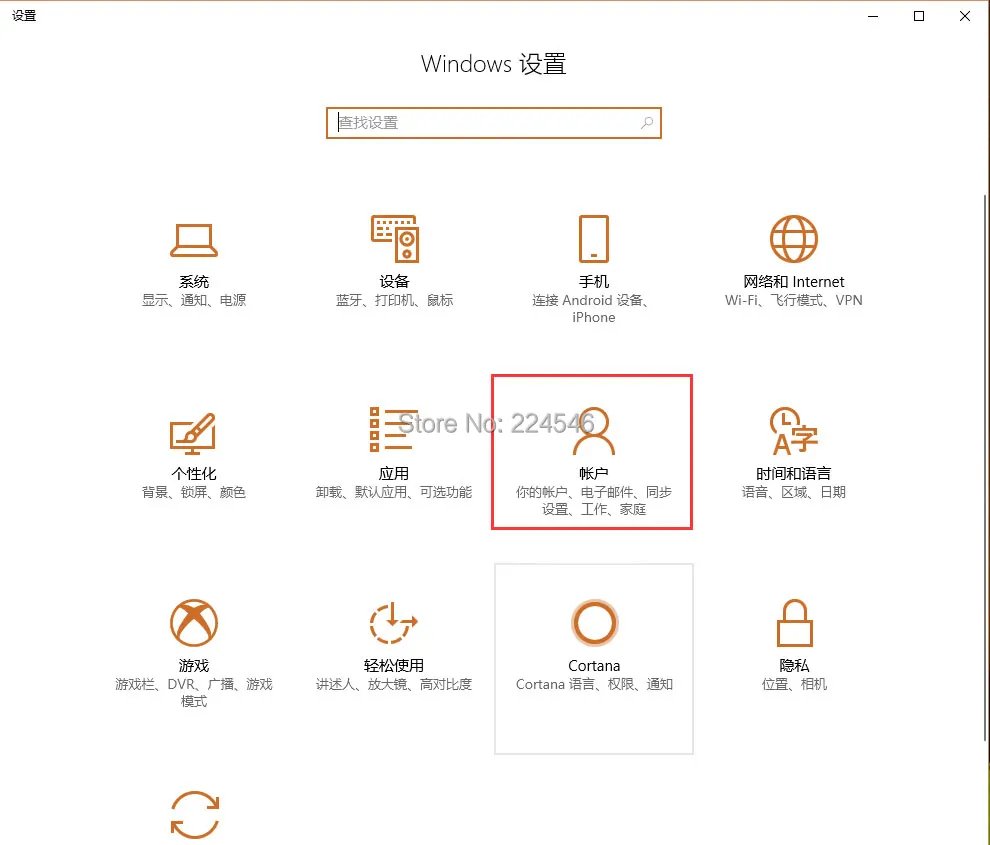Open the 时间和语言 clock-letter icon

click(x=794, y=431)
